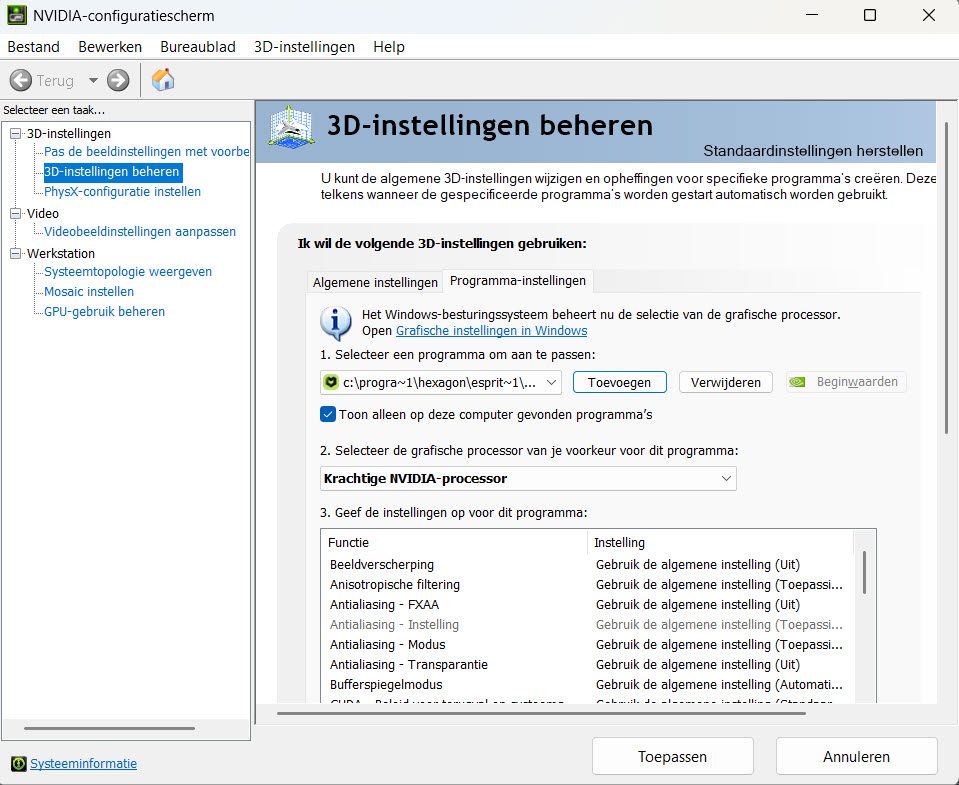
Task: Click the System information icon
Action: coord(19,764)
